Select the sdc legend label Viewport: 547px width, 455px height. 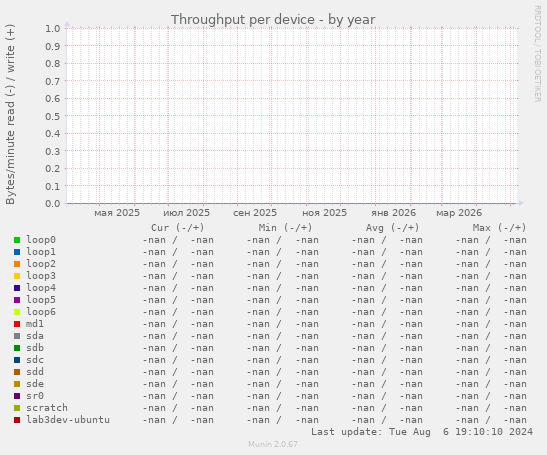pos(35,360)
